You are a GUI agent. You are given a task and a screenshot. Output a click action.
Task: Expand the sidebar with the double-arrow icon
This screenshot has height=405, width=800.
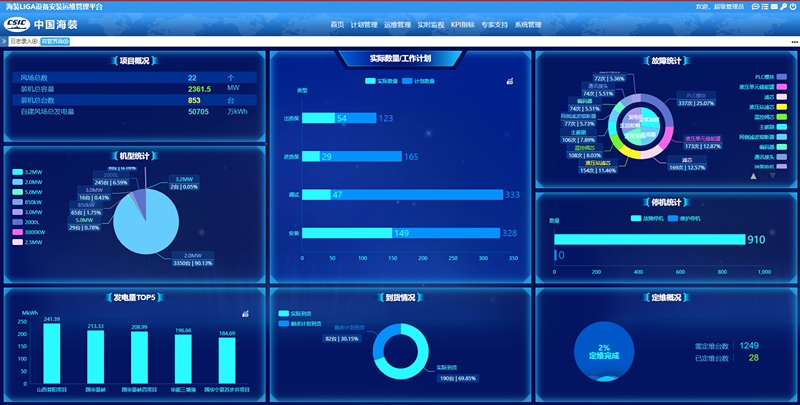[x=4, y=41]
